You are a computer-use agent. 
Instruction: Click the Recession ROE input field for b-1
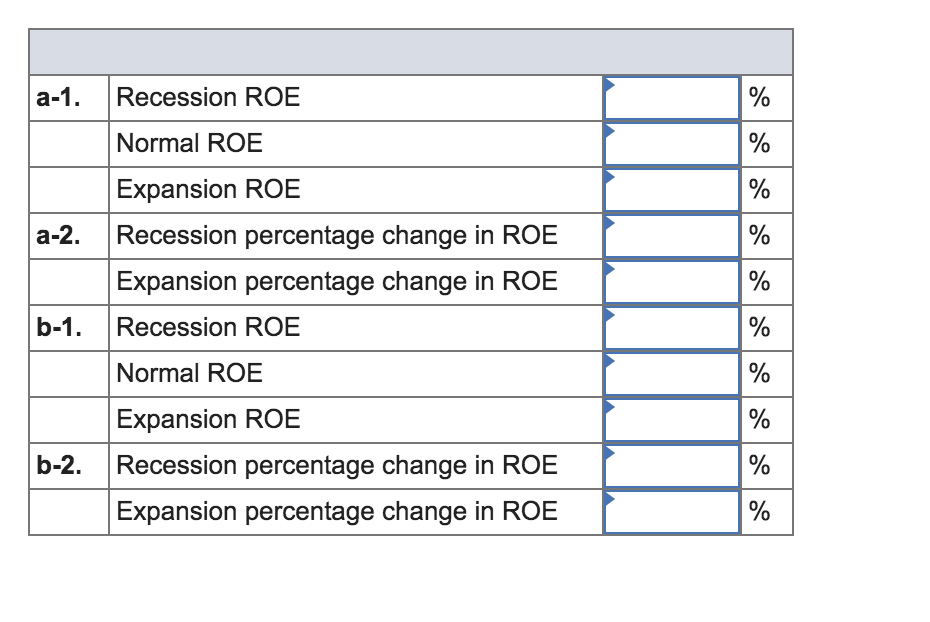pyautogui.click(x=670, y=327)
